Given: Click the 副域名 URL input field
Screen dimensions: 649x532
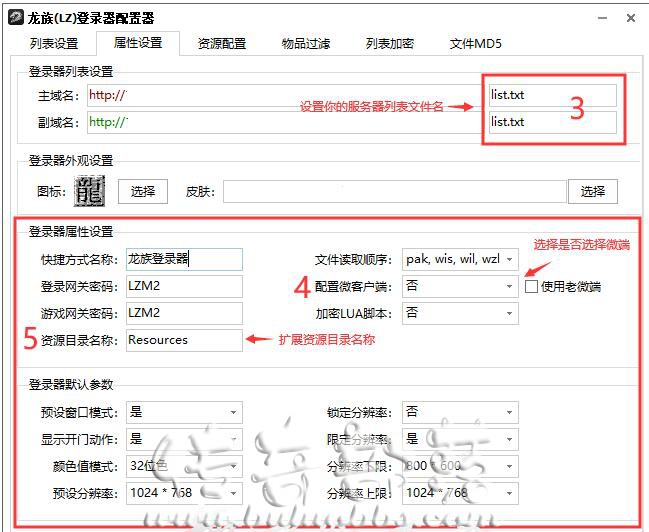Looking at the screenshot, I should pos(284,122).
